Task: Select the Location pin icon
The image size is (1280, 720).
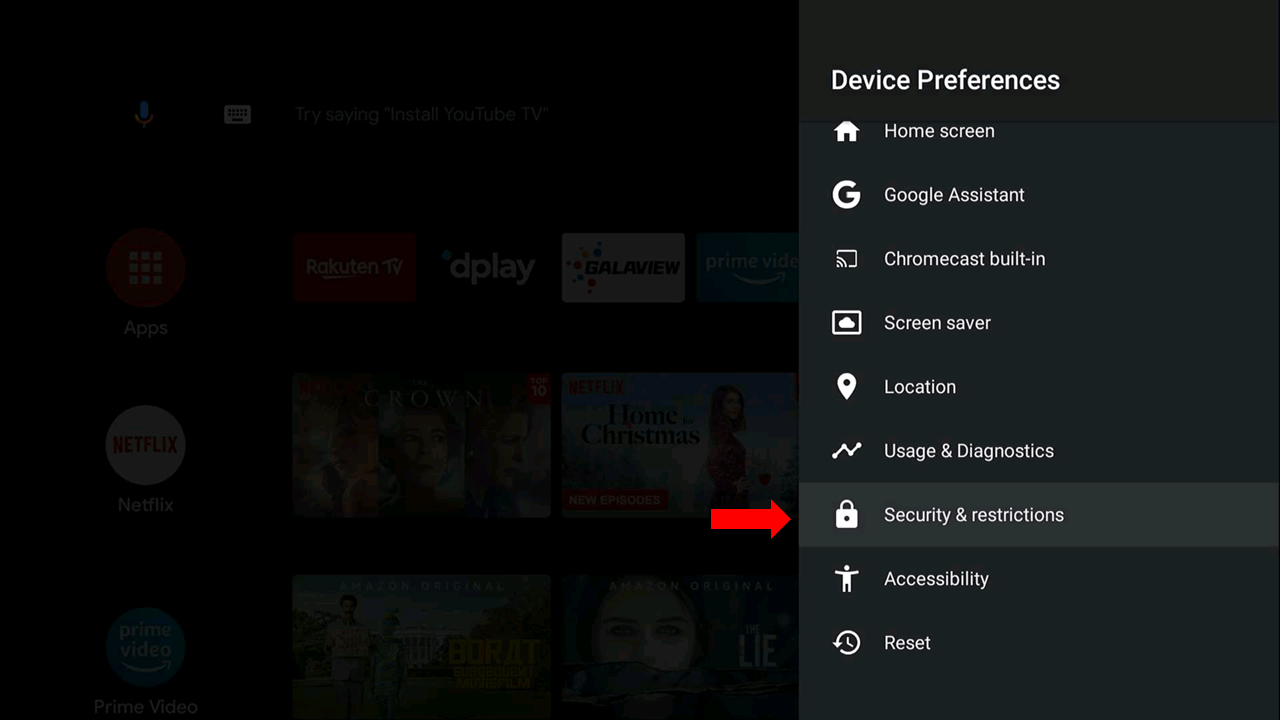Action: [846, 387]
